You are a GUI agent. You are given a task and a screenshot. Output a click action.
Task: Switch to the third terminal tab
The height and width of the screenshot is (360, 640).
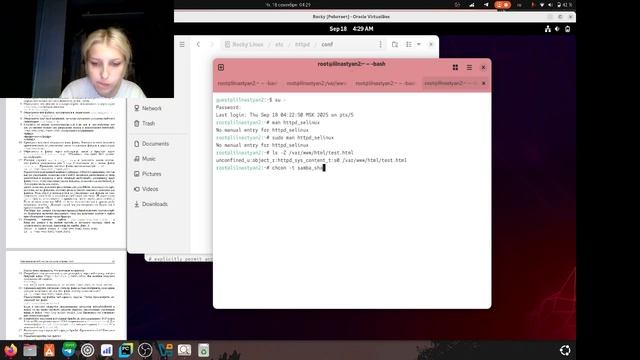(385, 83)
